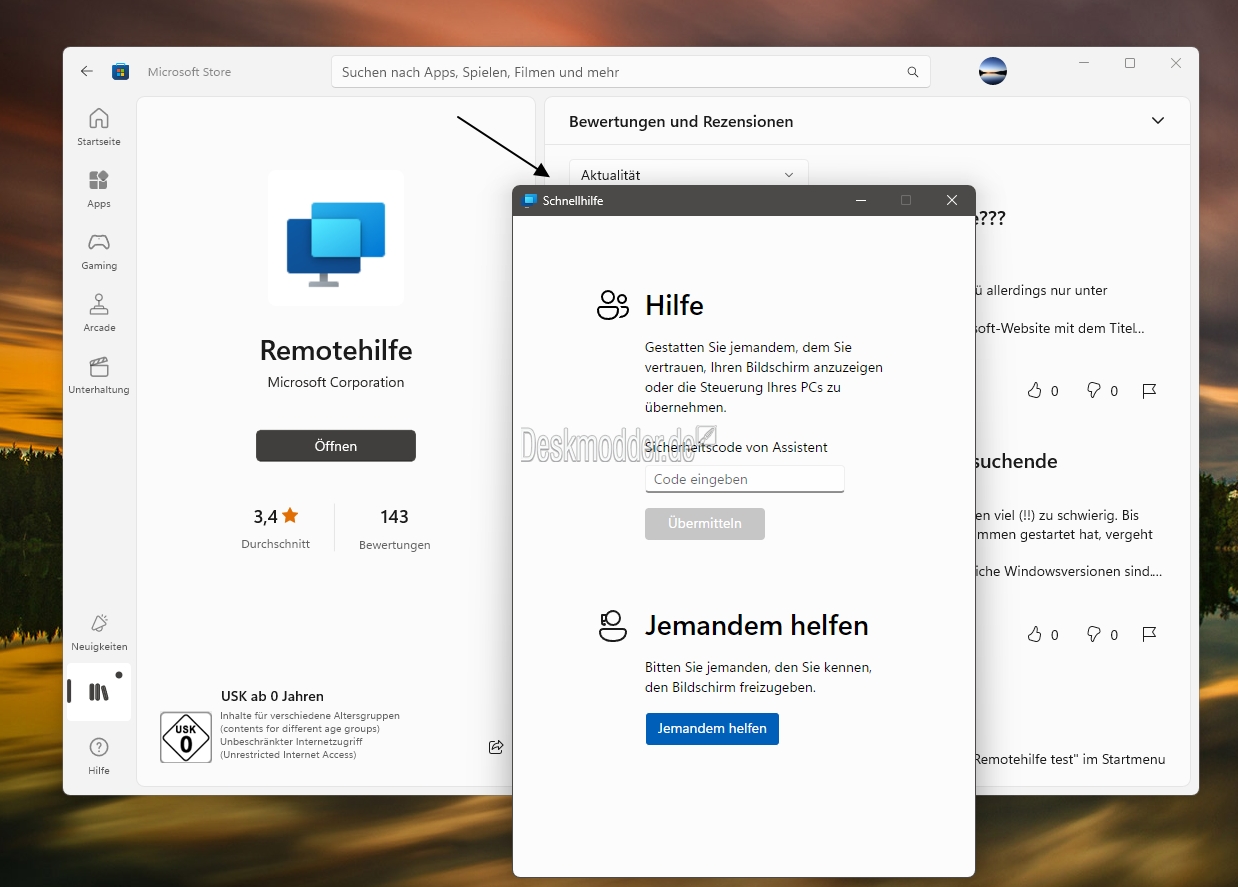Open the Apps section in sidebar
The width and height of the screenshot is (1238, 887).
(99, 188)
